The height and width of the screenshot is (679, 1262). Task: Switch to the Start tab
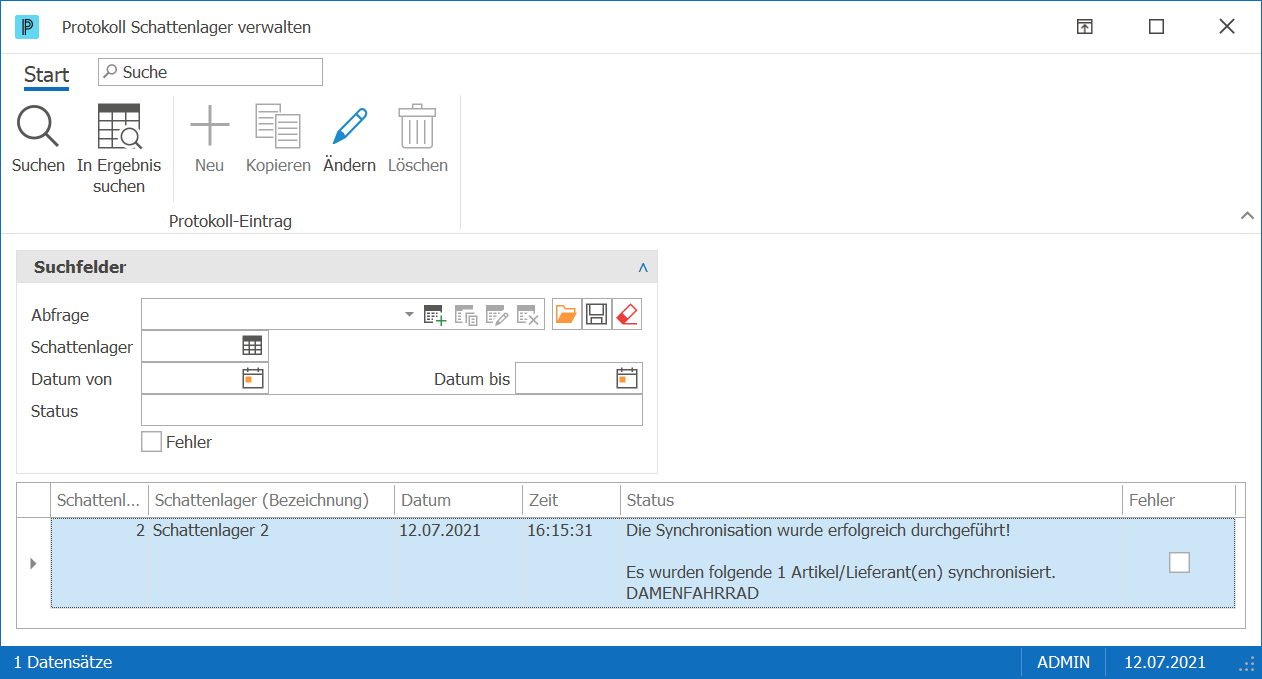coord(47,75)
